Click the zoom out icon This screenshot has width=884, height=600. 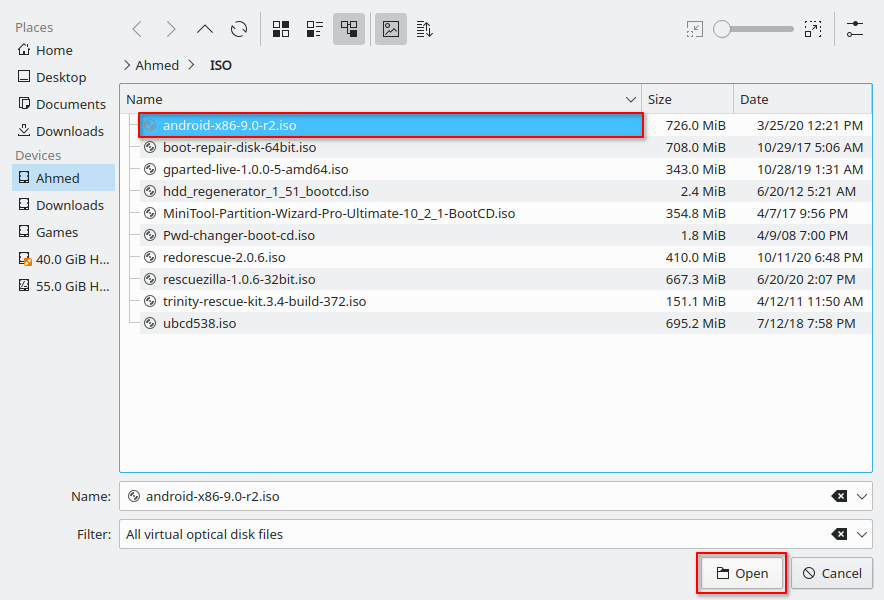pyautogui.click(x=695, y=29)
